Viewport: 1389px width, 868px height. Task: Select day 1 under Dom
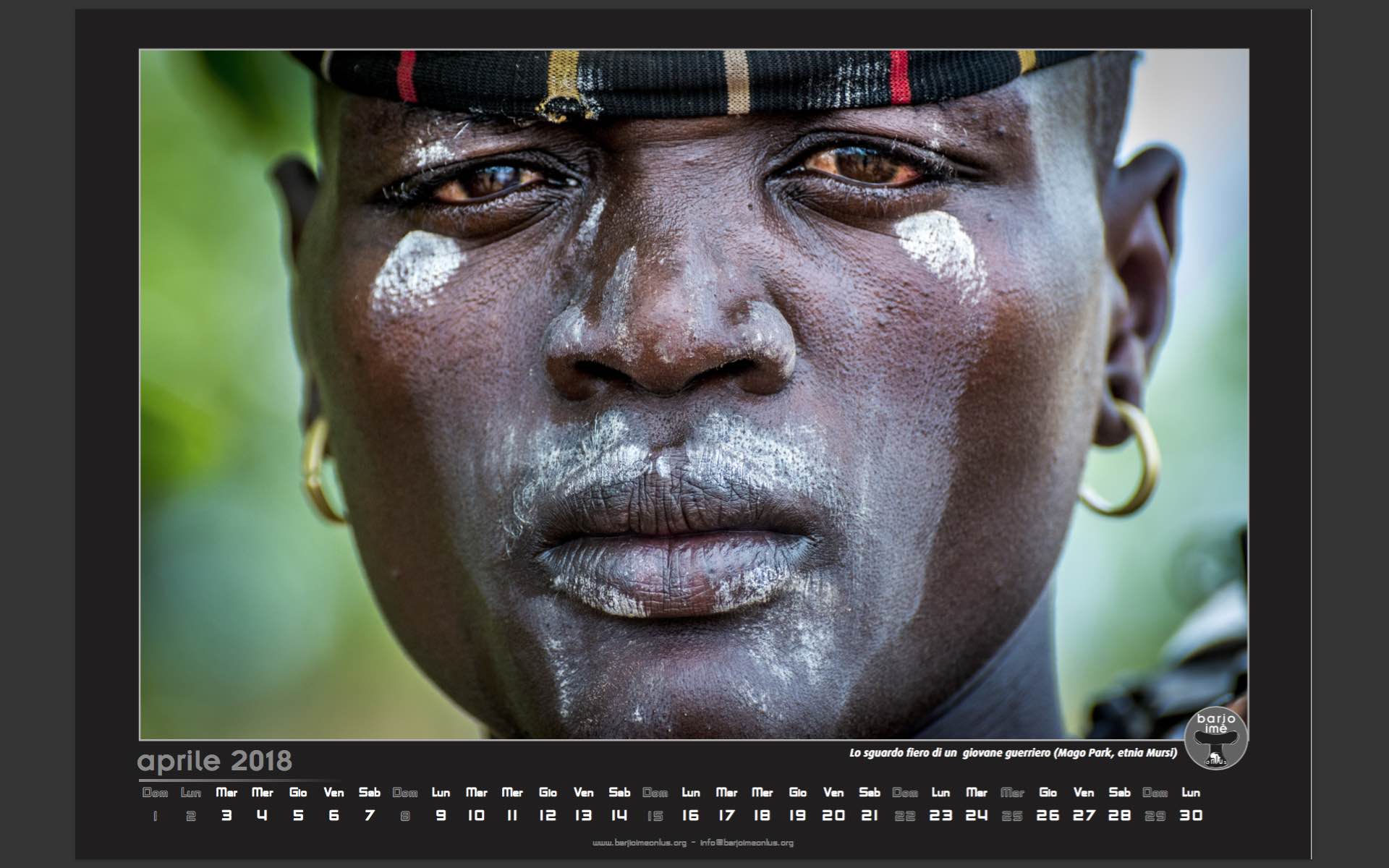coord(155,816)
